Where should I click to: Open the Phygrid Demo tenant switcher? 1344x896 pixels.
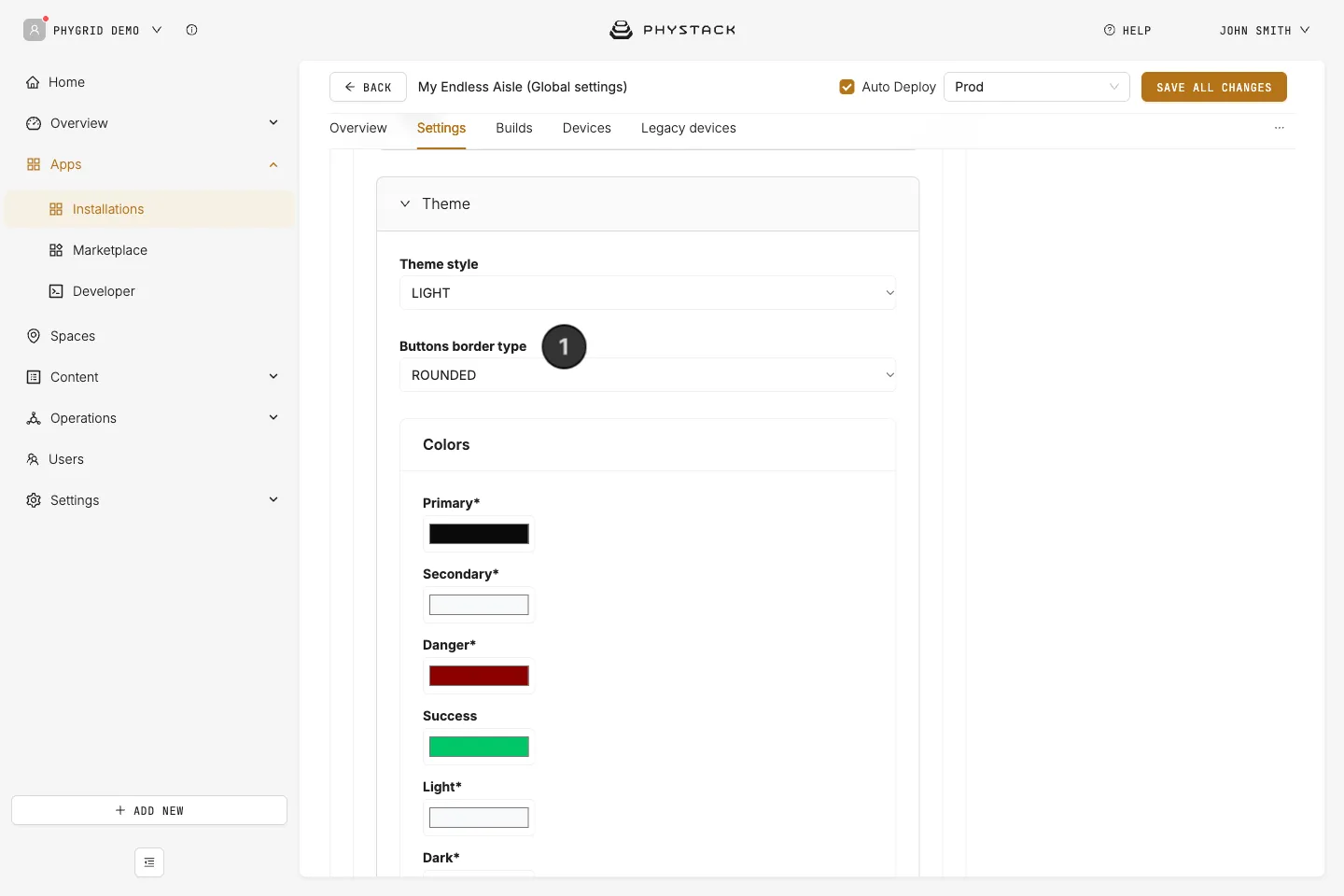coord(107,30)
